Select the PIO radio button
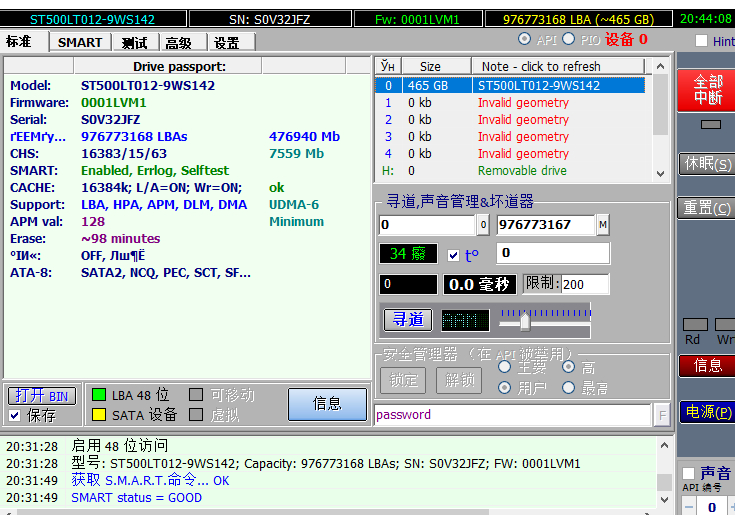This screenshot has height=515, width=735. (569, 39)
